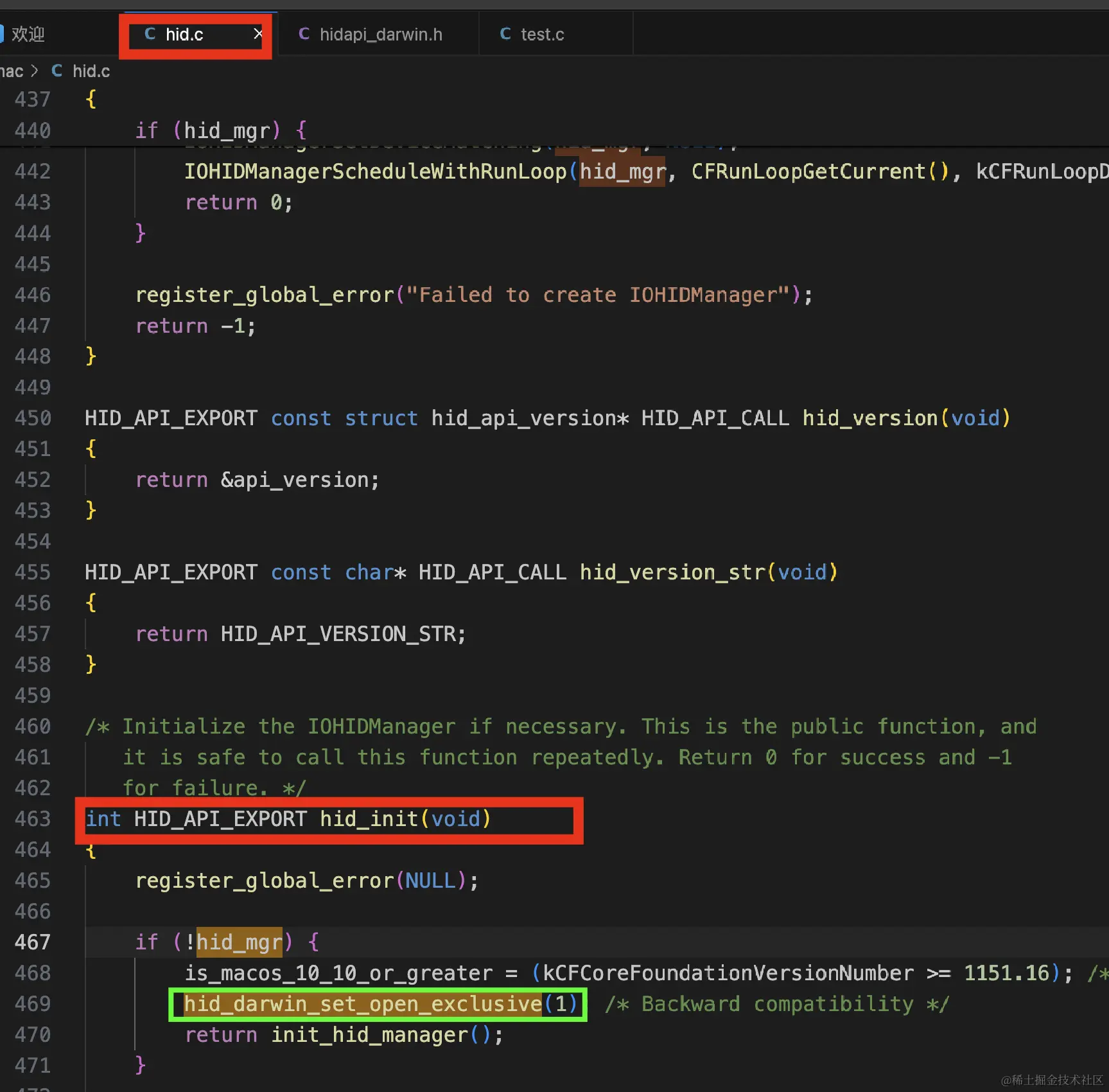The height and width of the screenshot is (1092, 1109).
Task: Click hid_version function name on line 450
Action: pyautogui.click(x=871, y=418)
